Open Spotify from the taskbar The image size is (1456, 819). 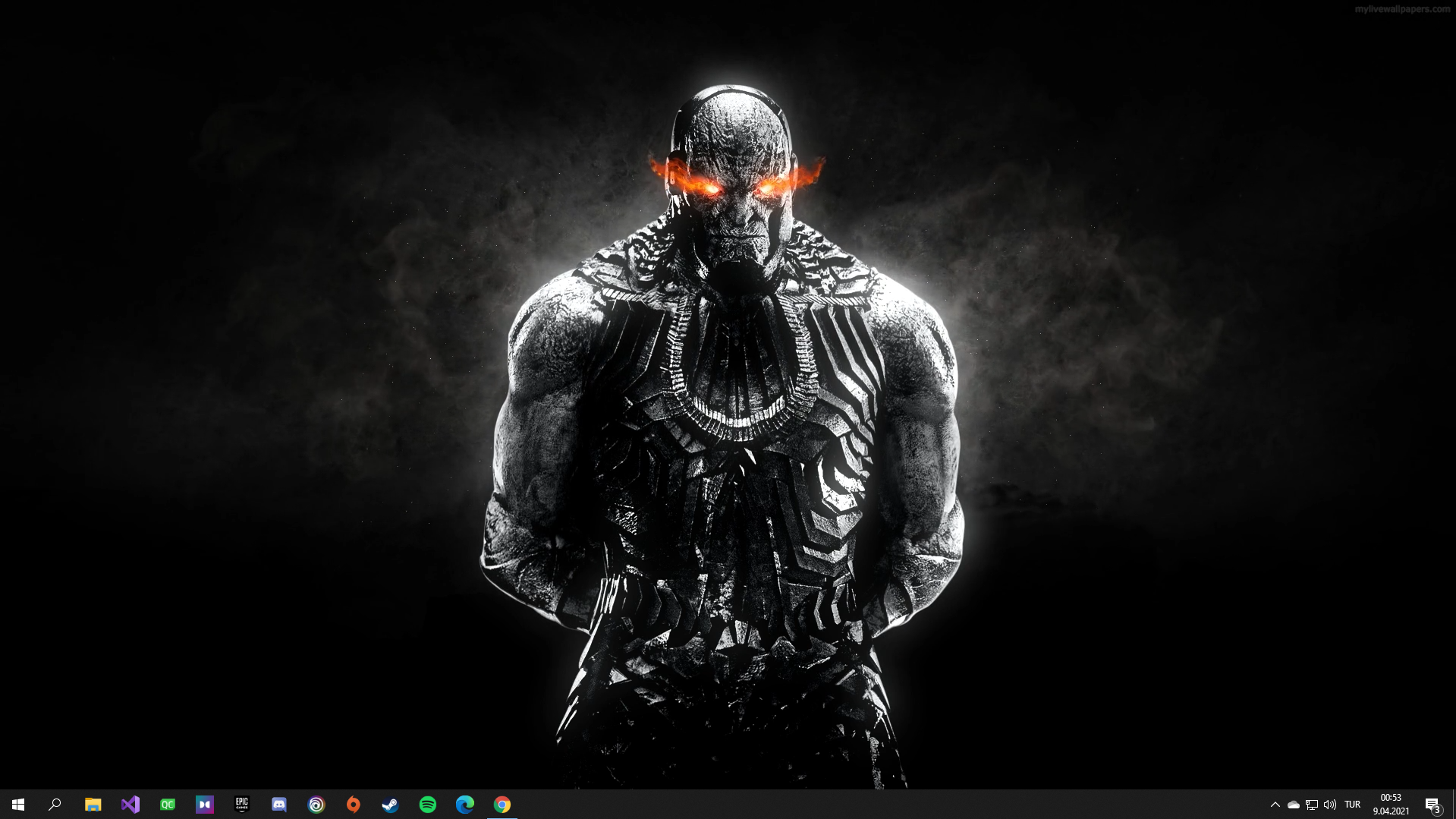pos(427,804)
